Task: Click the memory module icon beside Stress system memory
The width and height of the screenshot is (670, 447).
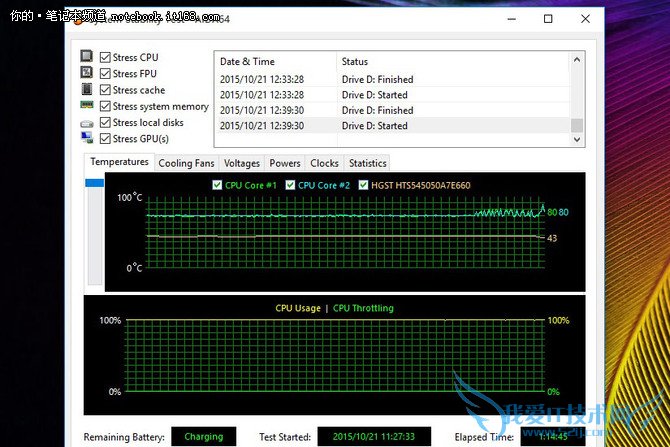Action: (x=87, y=105)
